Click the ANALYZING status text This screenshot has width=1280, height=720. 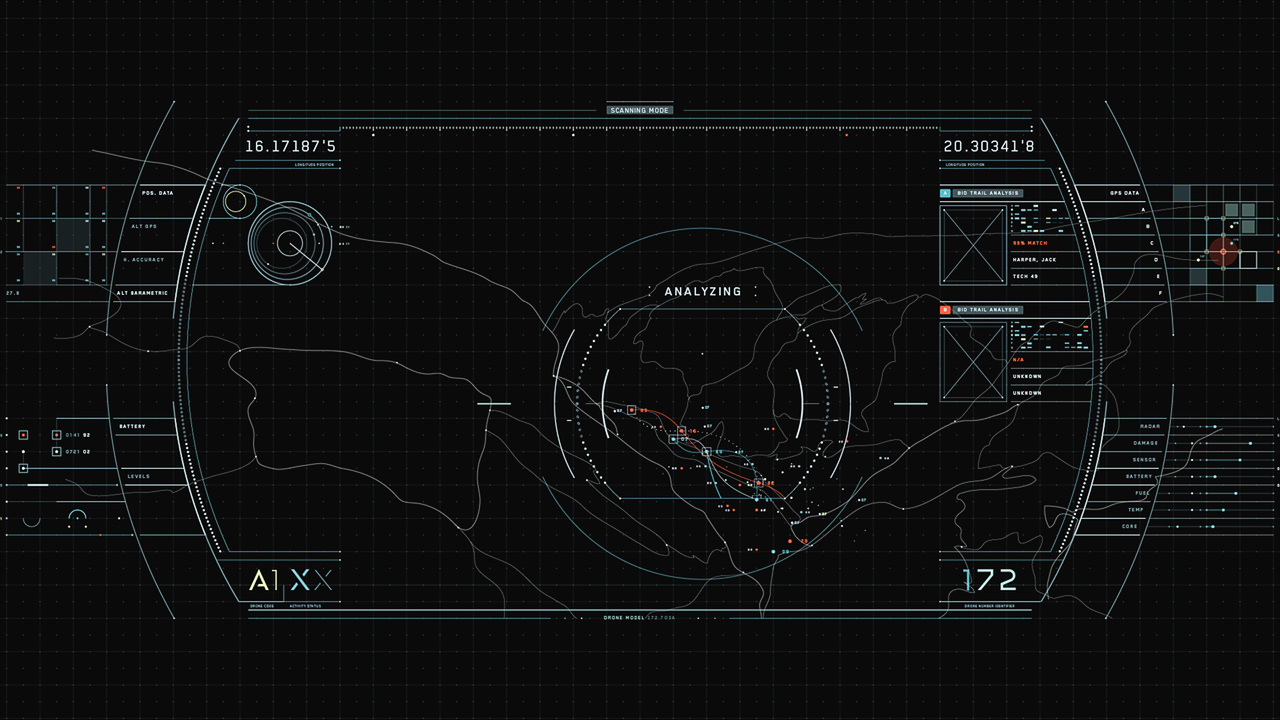tap(703, 292)
